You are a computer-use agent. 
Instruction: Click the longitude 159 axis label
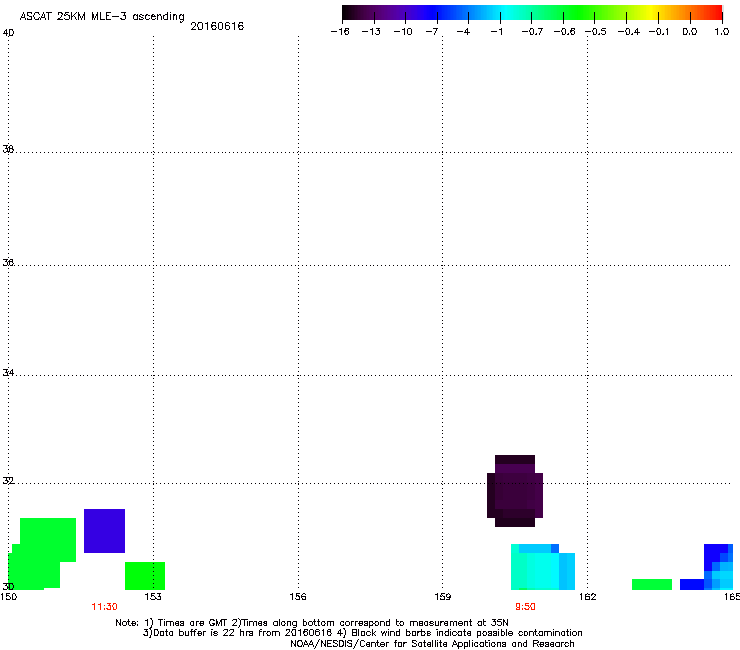[x=443, y=597]
